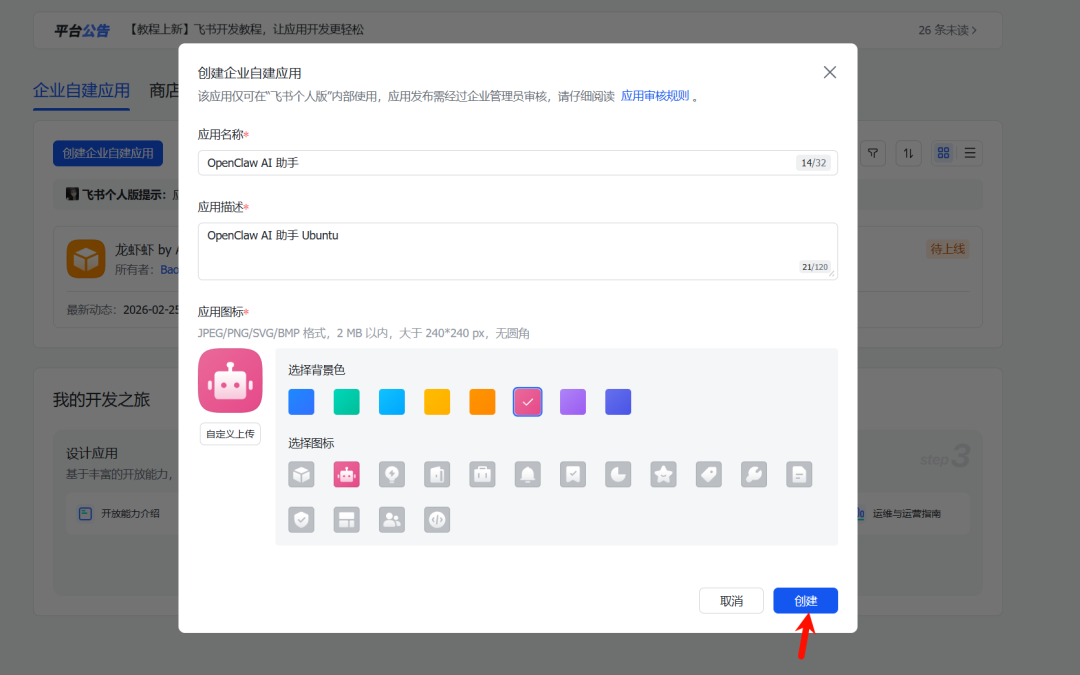Viewport: 1080px width, 675px height.
Task: Select the pie chart app icon
Action: point(618,475)
